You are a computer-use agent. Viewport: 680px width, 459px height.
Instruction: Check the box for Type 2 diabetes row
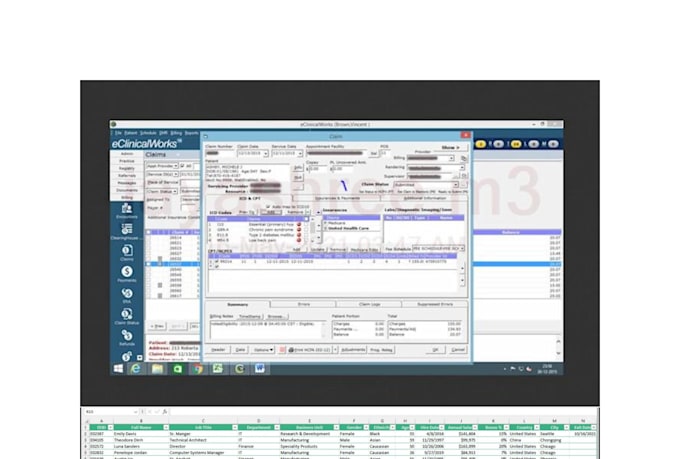(306, 235)
